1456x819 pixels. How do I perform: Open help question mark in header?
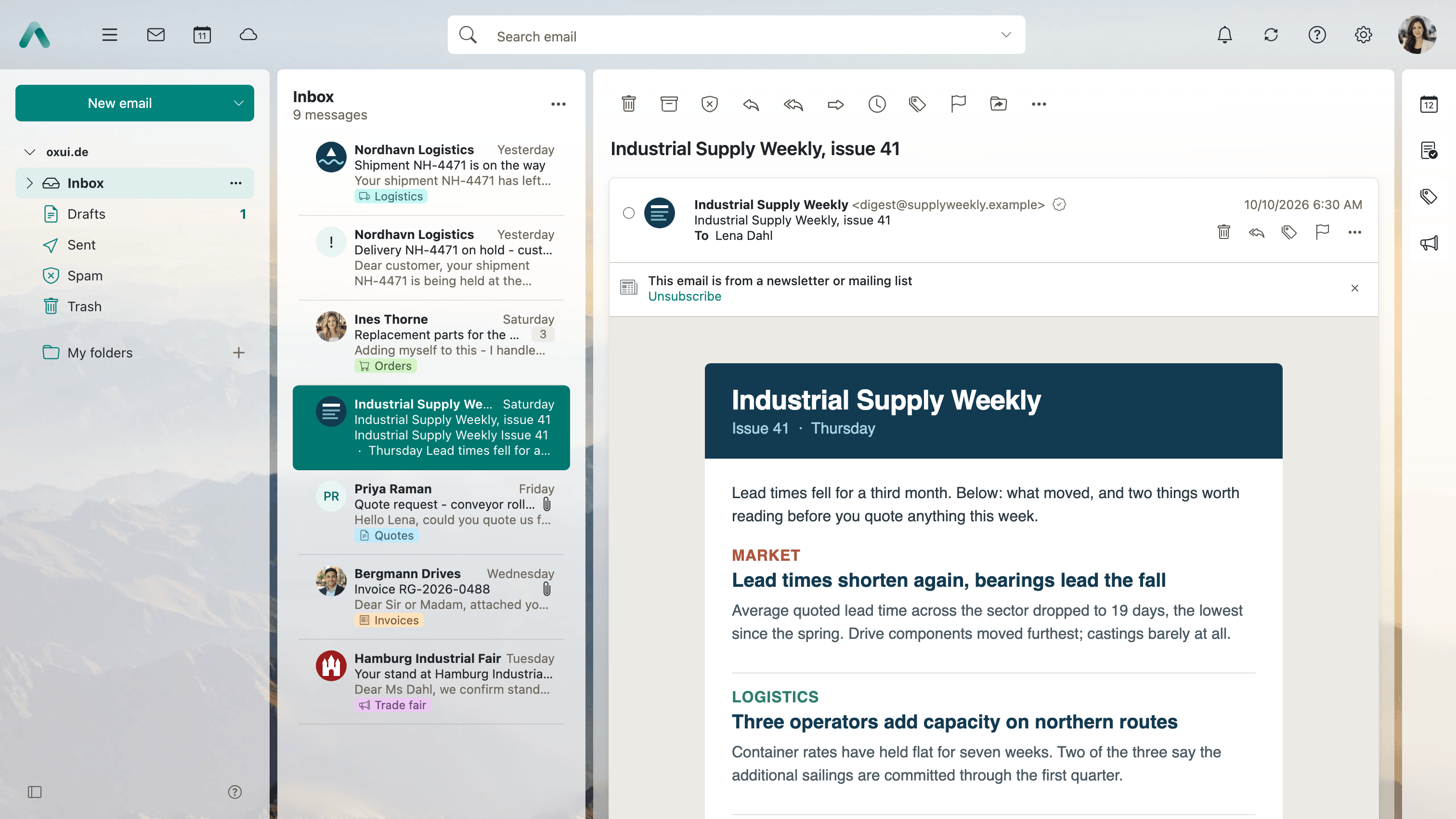tap(1317, 35)
